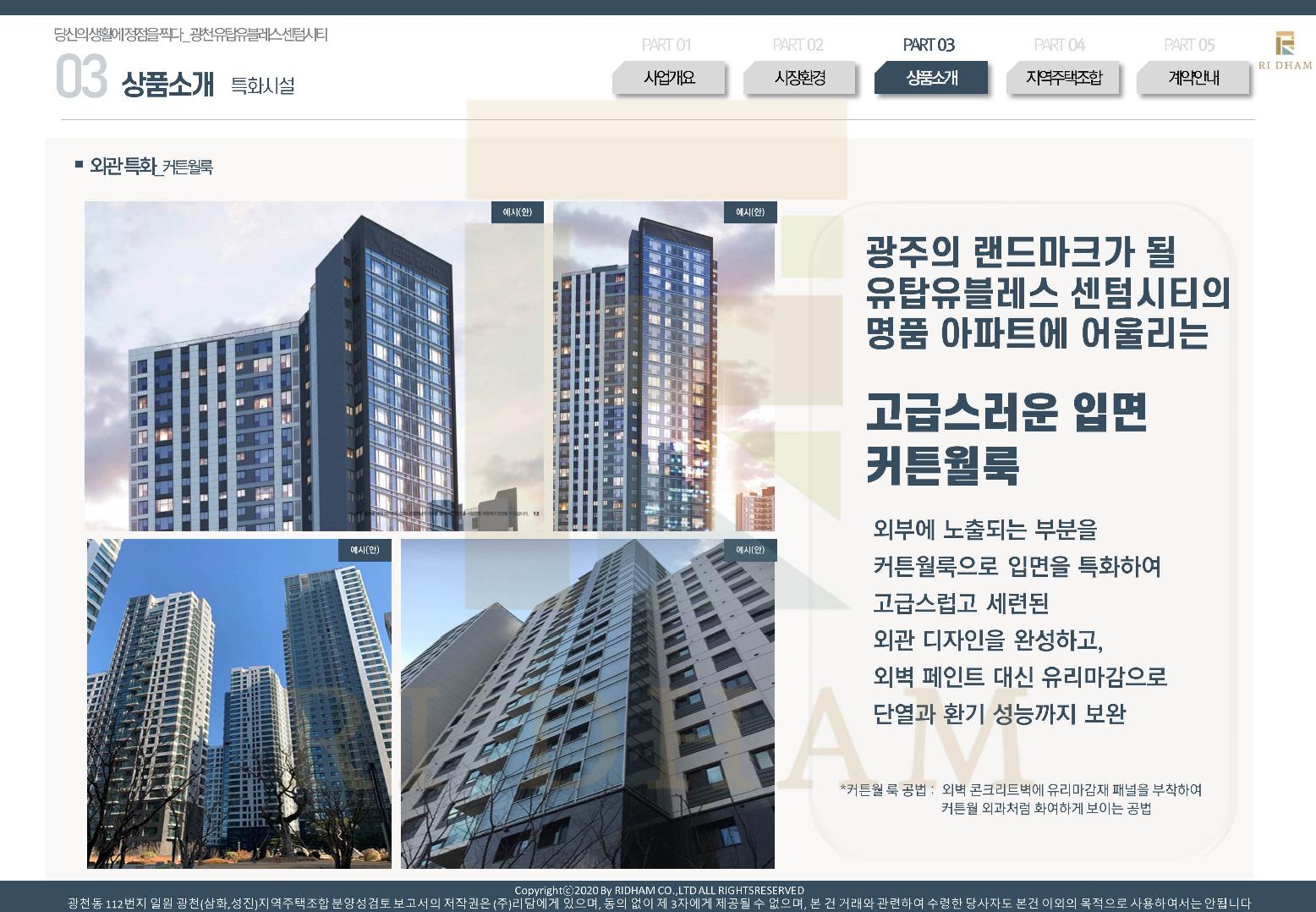Click the *커튼월 룩 공법 footnote label
1316x912 pixels.
pyautogui.click(x=886, y=790)
